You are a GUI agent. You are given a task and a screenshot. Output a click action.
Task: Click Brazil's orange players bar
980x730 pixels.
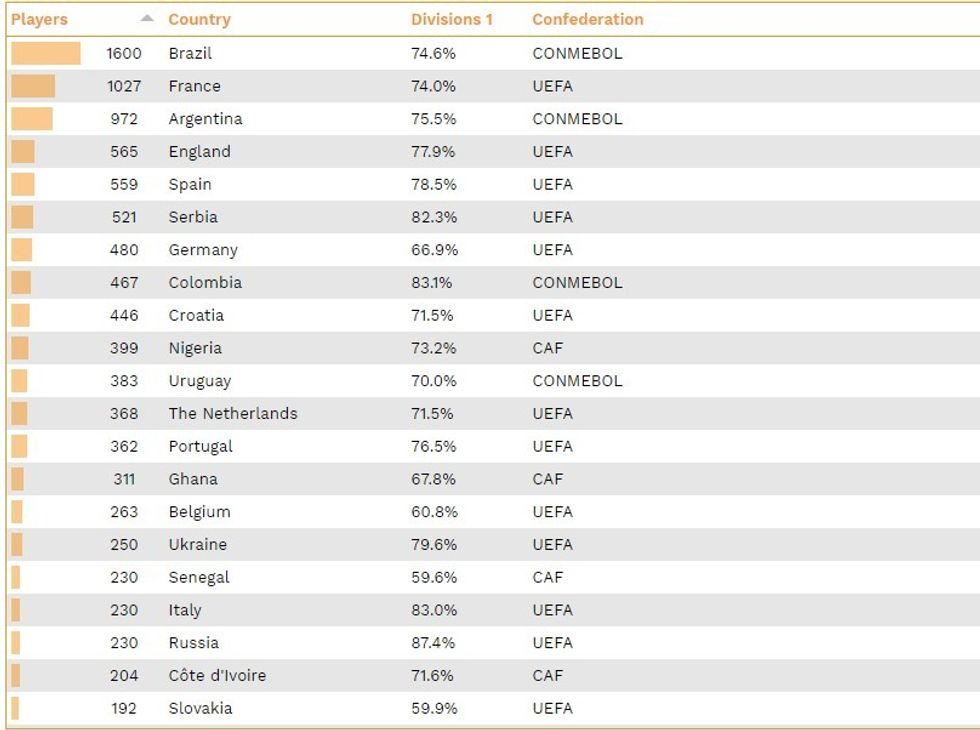click(46, 53)
